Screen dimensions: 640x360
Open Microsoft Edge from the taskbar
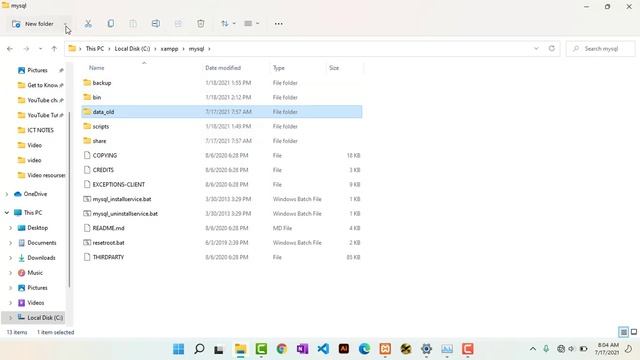[x=364, y=349]
